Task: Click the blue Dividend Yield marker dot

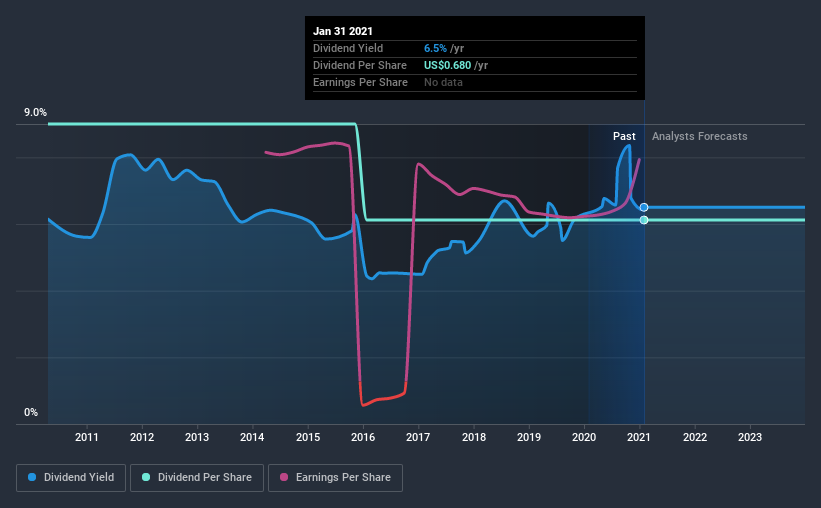Action: click(644, 207)
